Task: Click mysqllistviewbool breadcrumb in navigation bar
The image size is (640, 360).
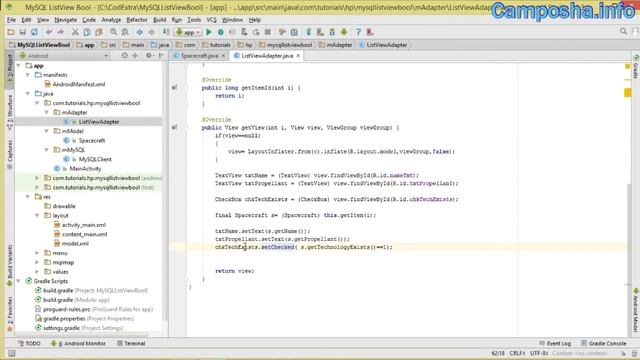Action: 286,45
